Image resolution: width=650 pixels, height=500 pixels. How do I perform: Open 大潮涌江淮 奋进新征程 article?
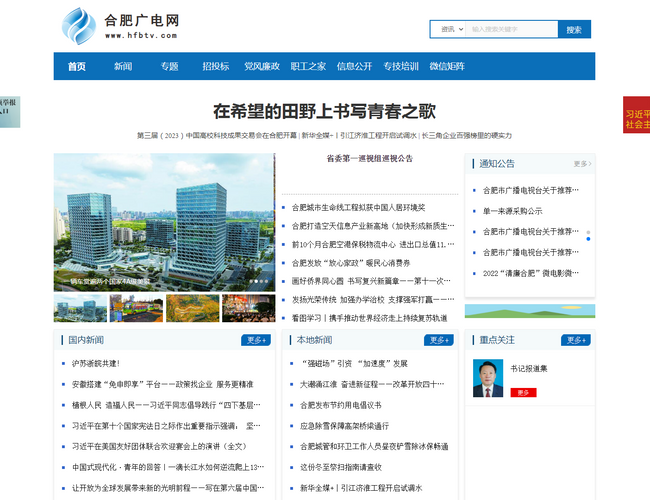point(372,384)
